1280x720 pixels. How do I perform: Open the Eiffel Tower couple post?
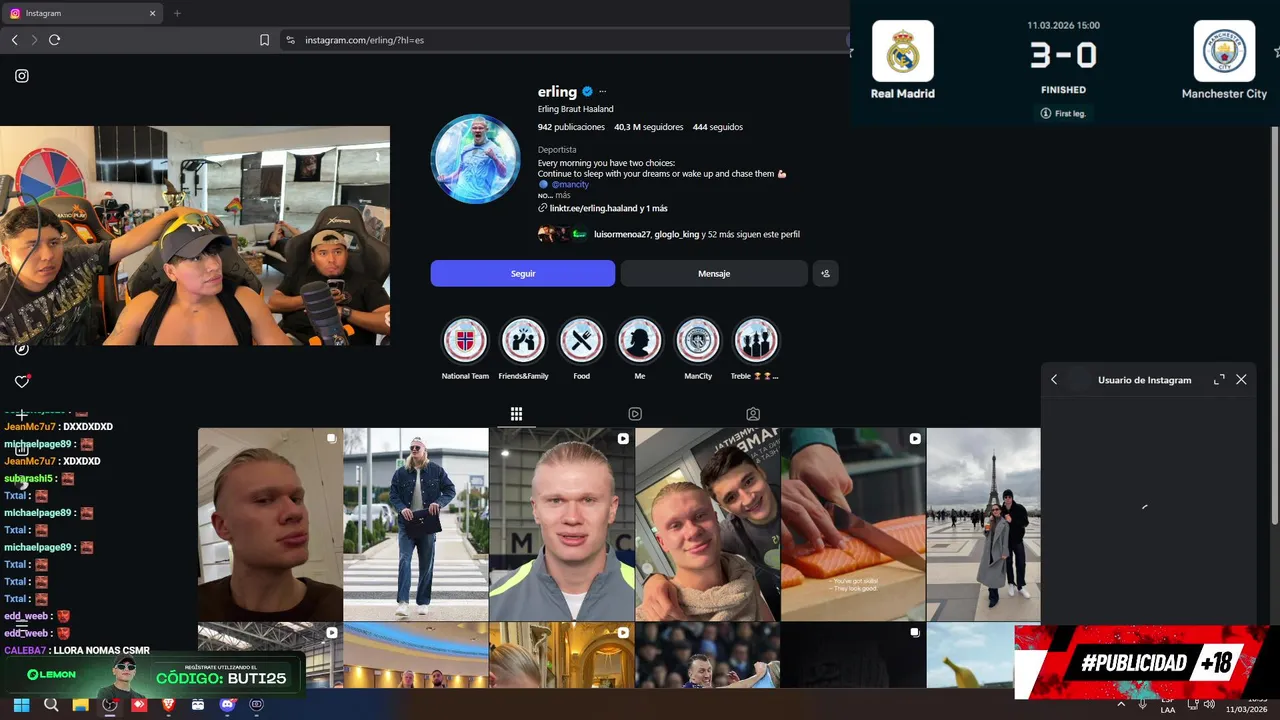pos(984,524)
